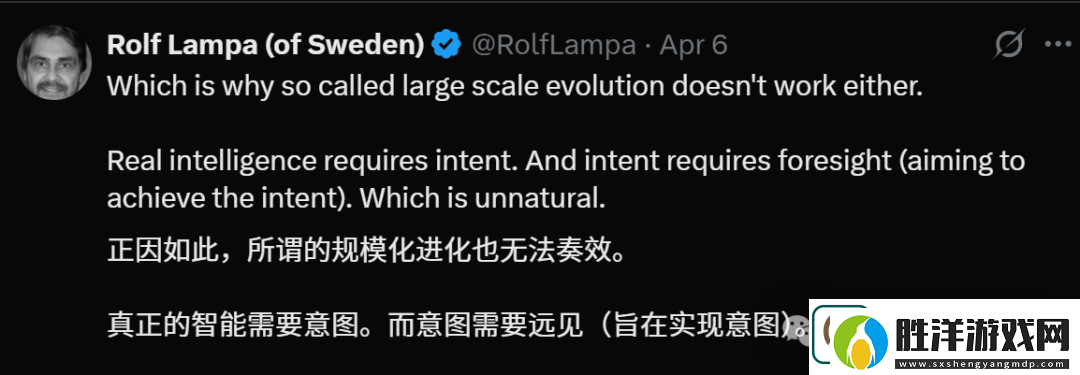Screen dimensions: 1080x375
Task: Open Rolf Lampa's profile avatar photo
Action: tap(54, 63)
